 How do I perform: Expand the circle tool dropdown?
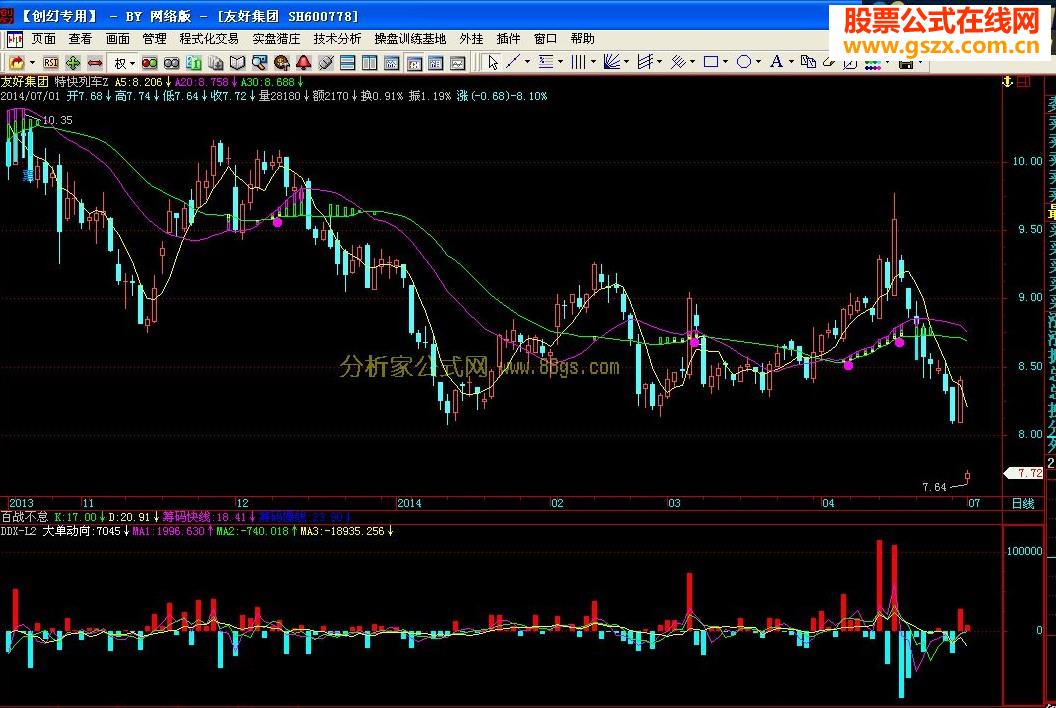(758, 62)
